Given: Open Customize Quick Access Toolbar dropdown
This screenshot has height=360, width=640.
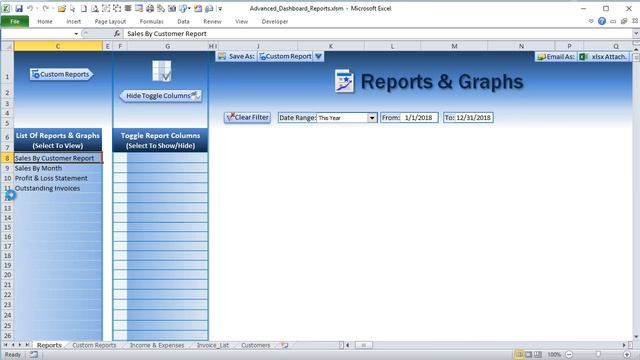Looking at the screenshot, I should [220, 9].
